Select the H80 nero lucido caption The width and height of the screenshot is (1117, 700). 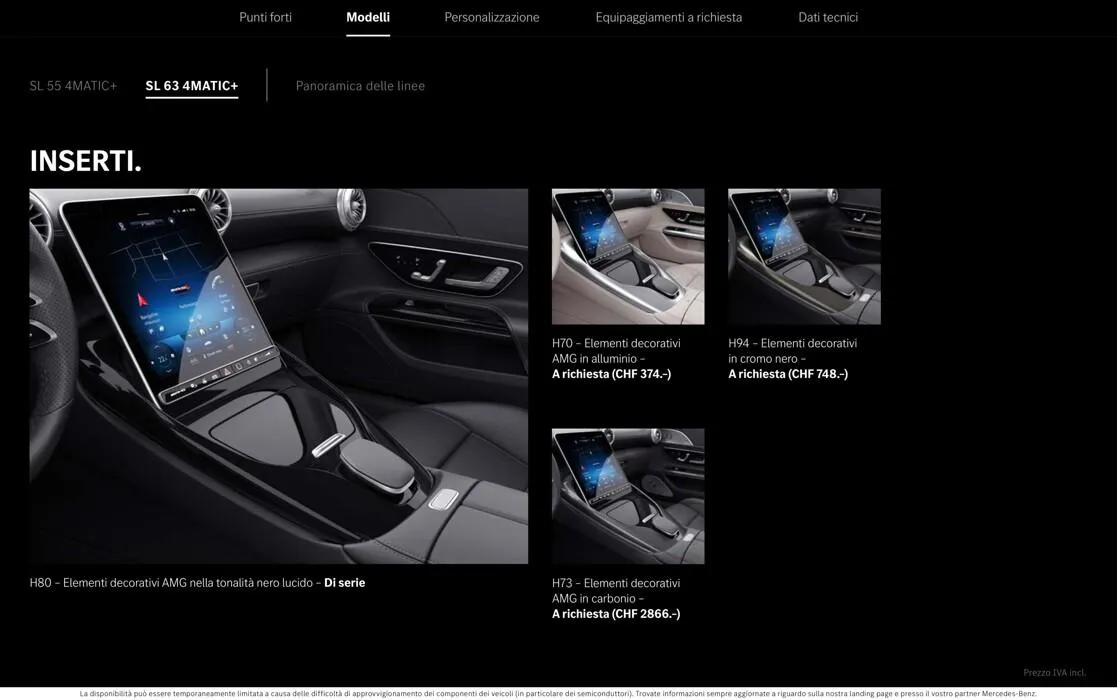click(x=198, y=581)
